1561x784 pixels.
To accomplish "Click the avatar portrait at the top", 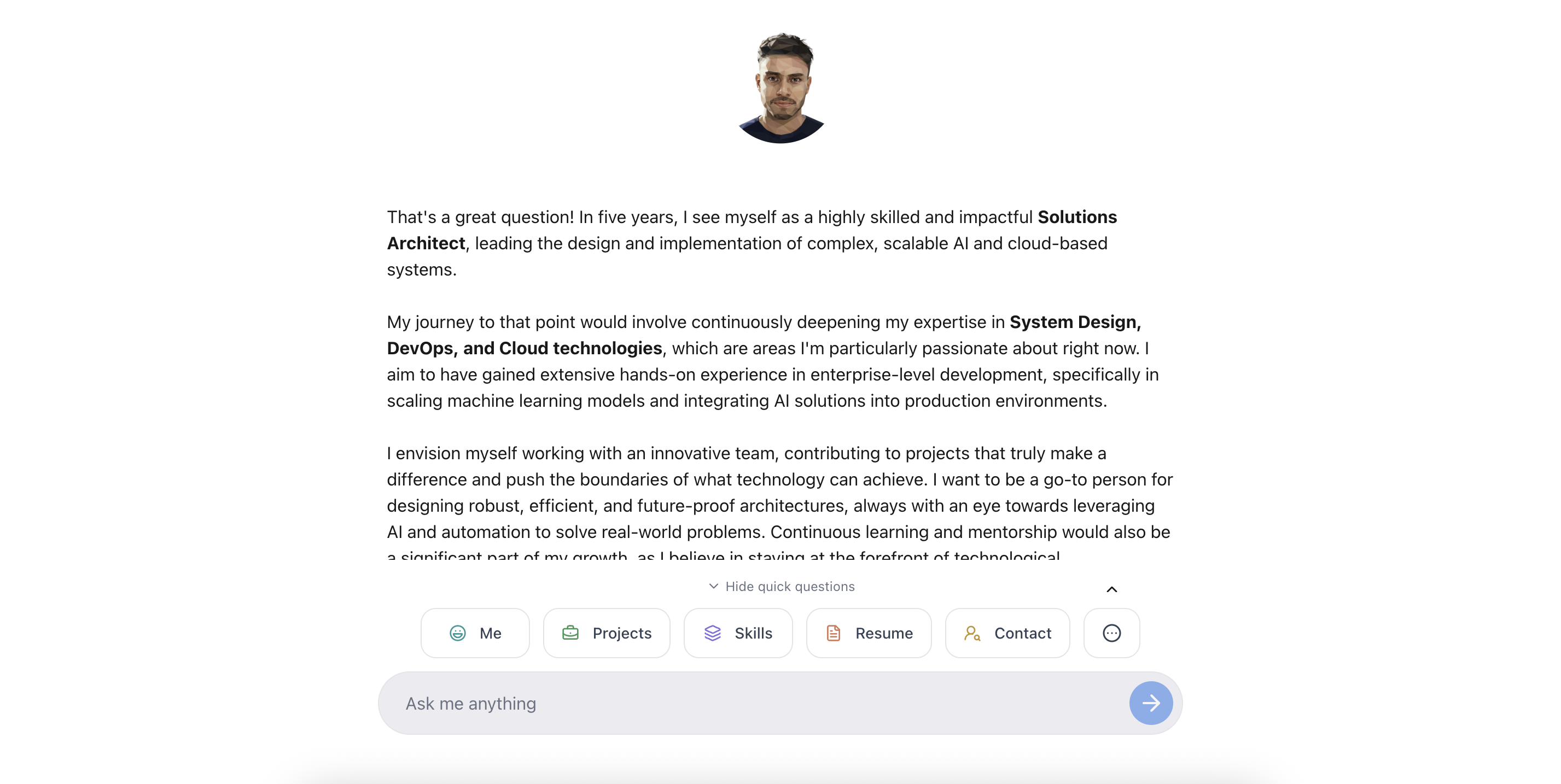I will pyautogui.click(x=781, y=88).
